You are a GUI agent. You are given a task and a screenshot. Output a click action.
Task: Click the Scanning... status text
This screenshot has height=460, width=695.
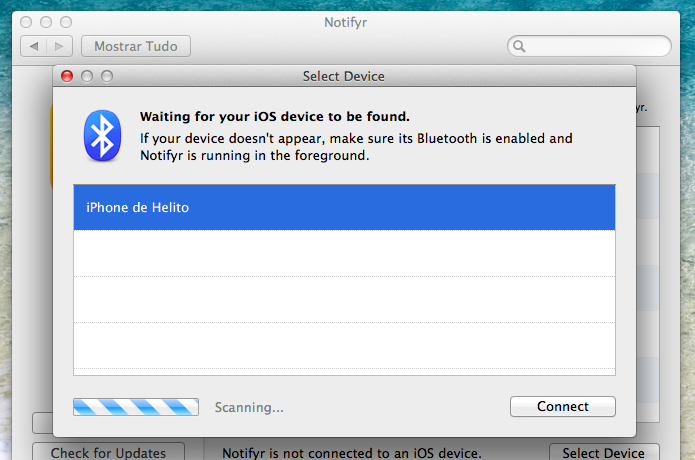(249, 407)
